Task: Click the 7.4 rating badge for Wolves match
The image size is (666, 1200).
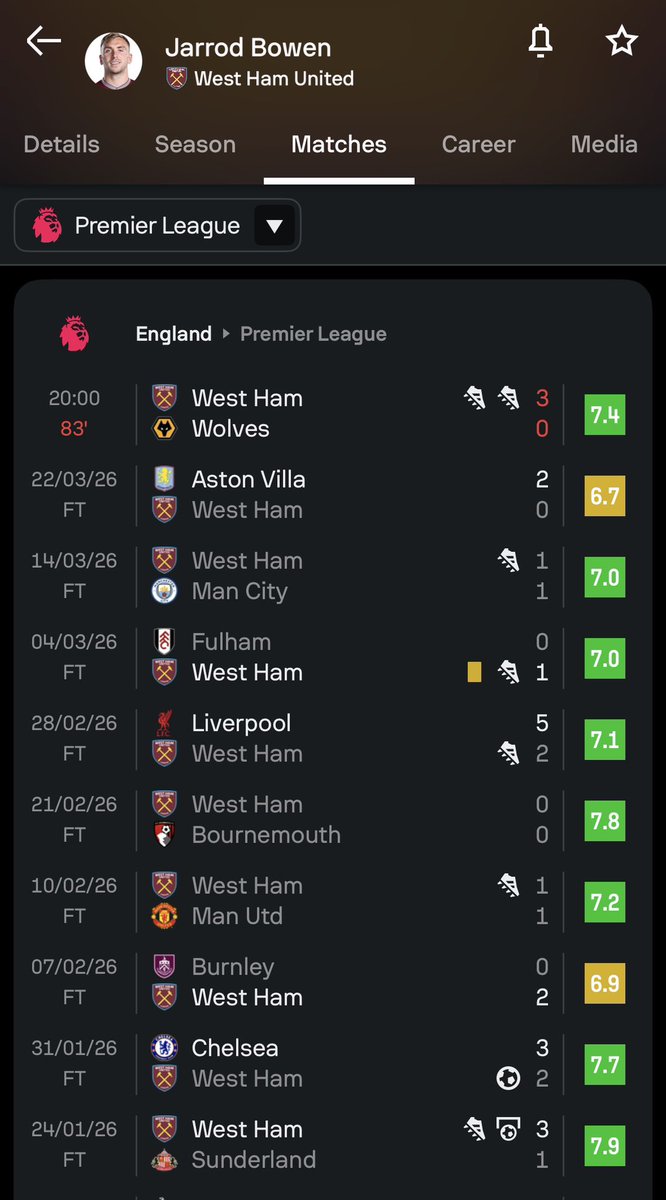Action: [x=604, y=414]
